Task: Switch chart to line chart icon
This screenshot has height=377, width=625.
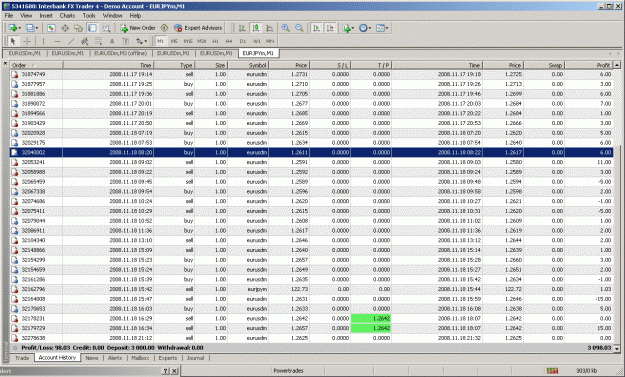Action: (269, 28)
